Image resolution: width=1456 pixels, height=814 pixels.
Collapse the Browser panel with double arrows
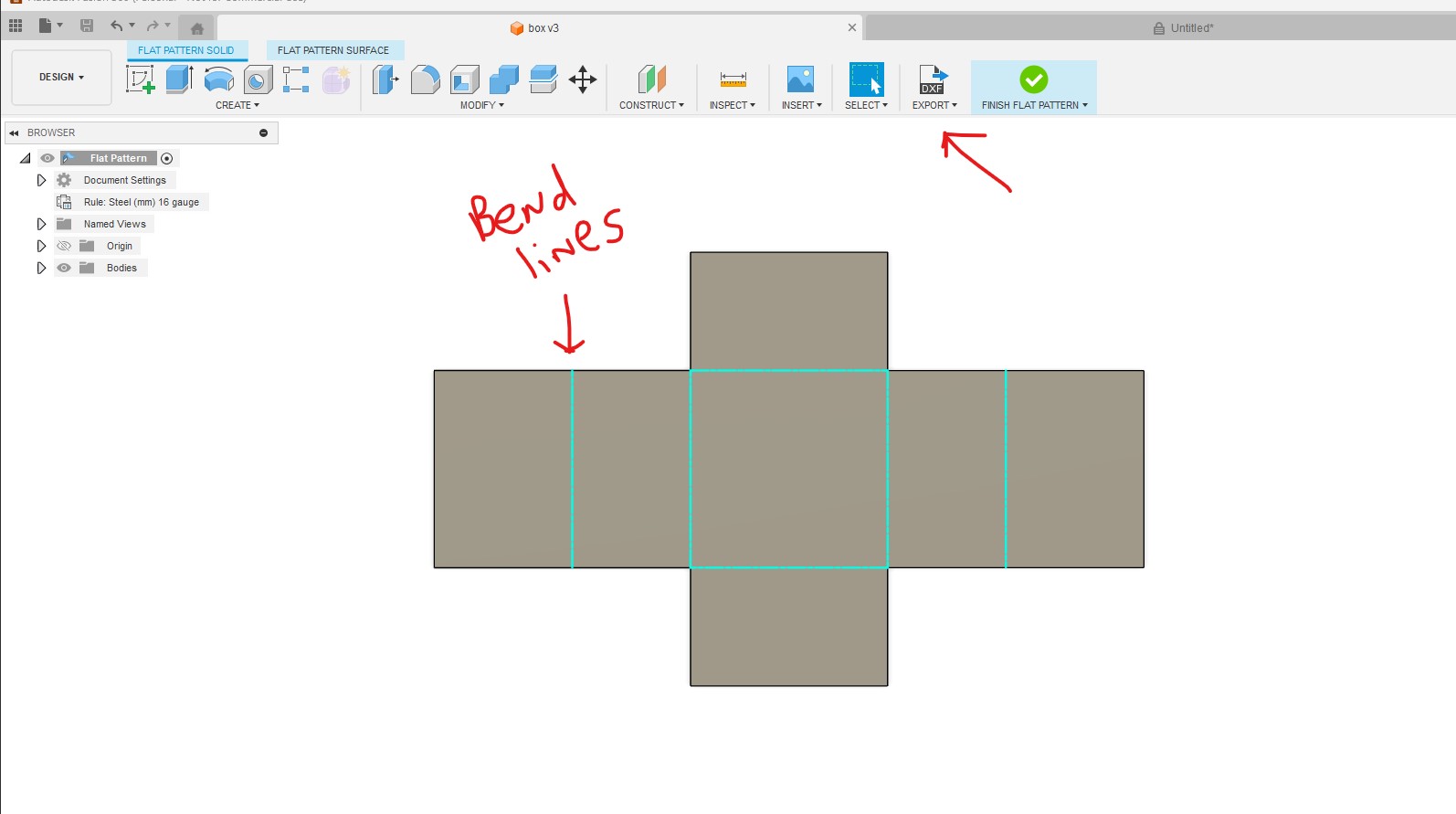click(14, 132)
